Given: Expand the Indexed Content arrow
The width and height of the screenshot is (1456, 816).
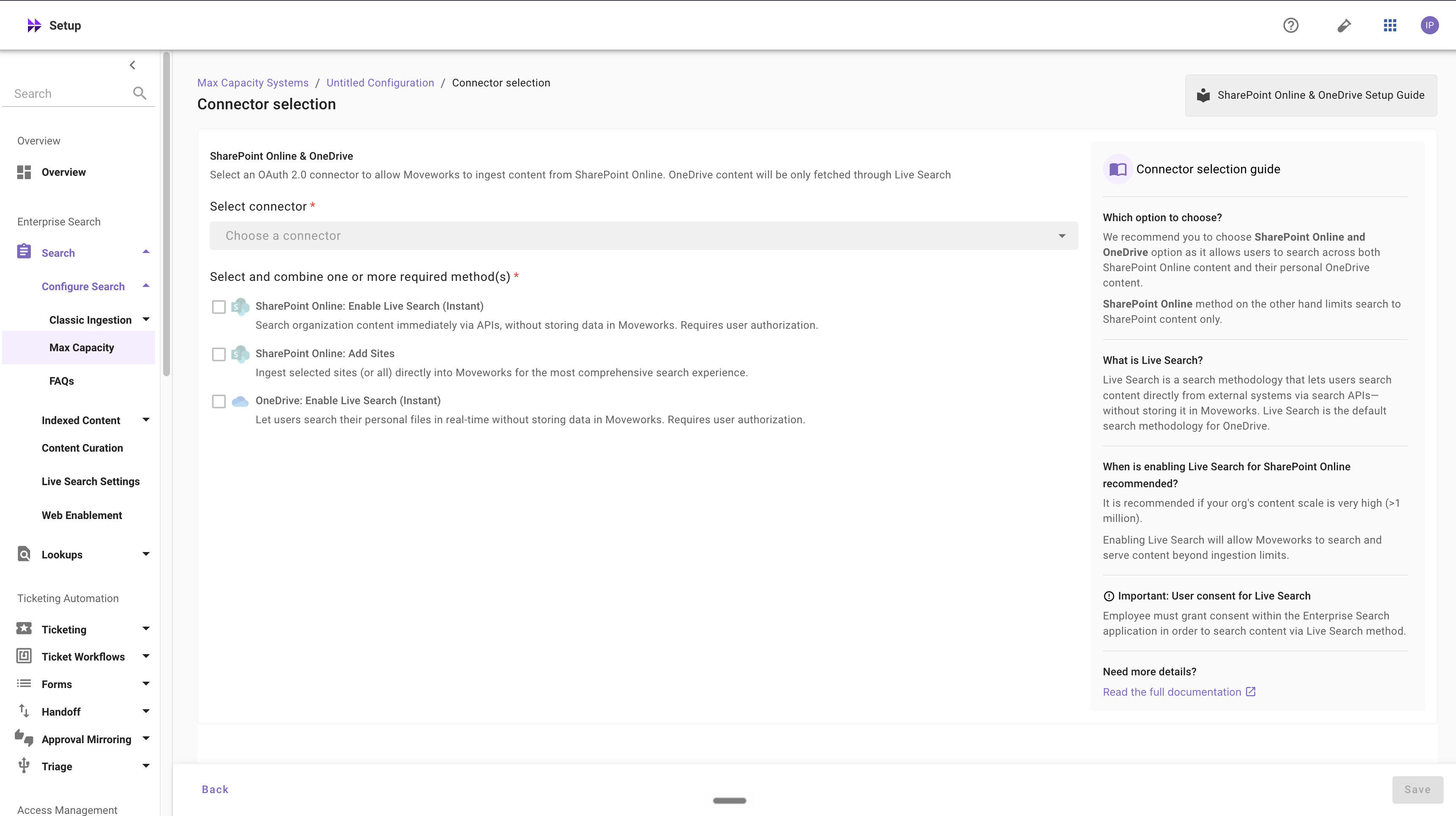Looking at the screenshot, I should (x=146, y=420).
